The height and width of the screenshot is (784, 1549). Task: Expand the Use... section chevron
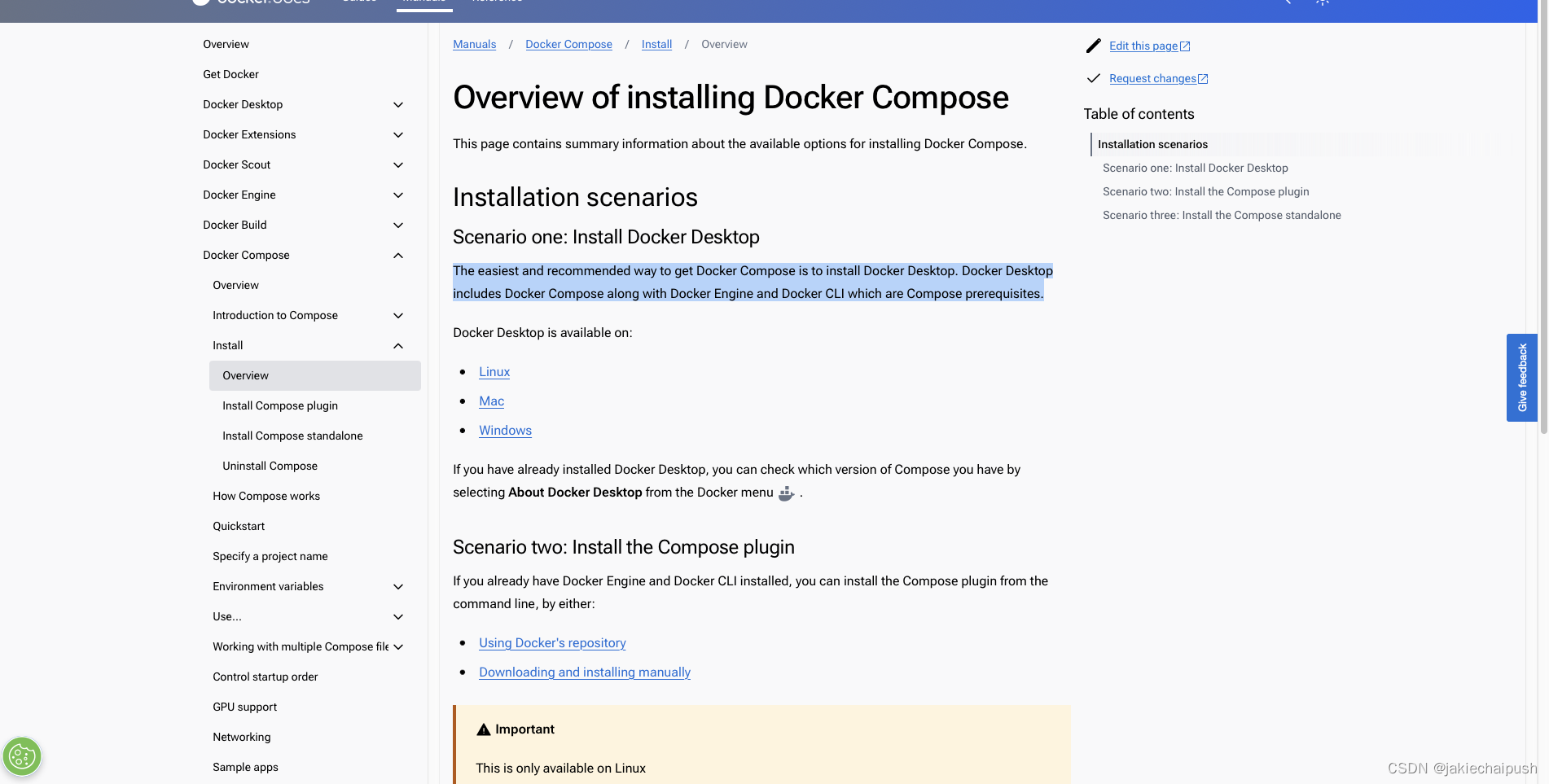coord(398,617)
